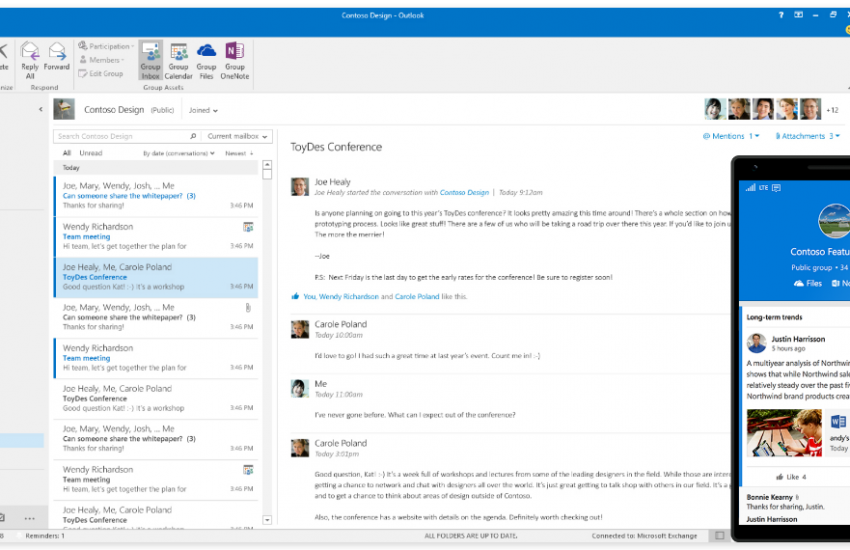Click Joe Healy's avatar in conversation
The image size is (850, 550).
[x=300, y=186]
